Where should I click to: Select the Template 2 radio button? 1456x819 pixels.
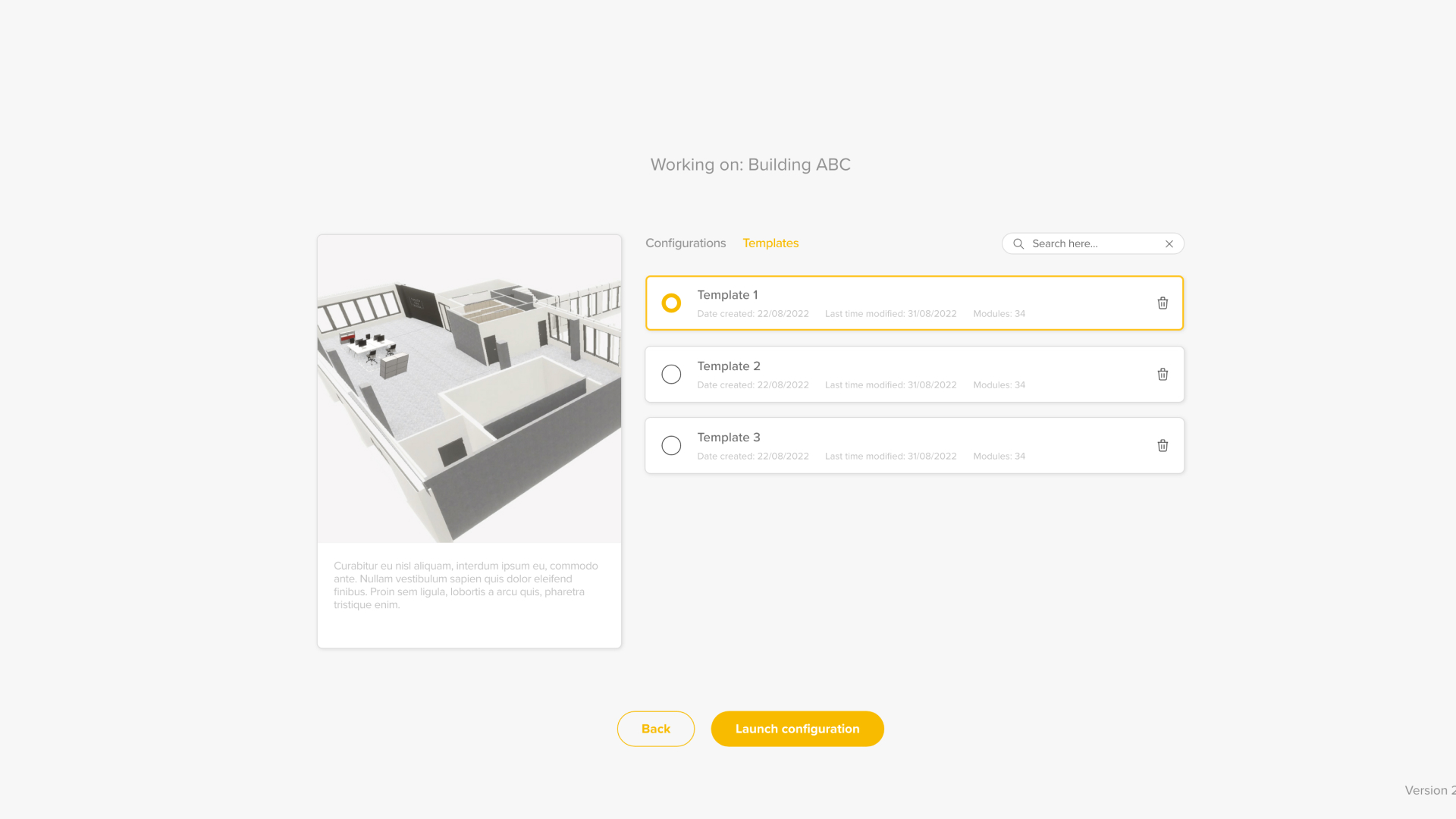[671, 374]
